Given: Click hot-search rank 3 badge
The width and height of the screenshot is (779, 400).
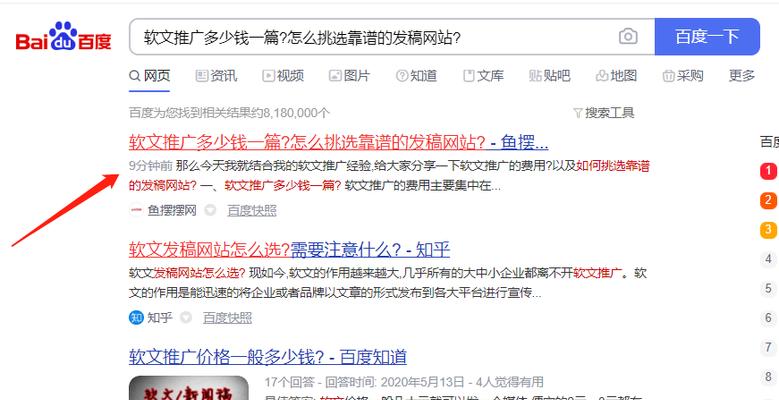Looking at the screenshot, I should coord(769,230).
